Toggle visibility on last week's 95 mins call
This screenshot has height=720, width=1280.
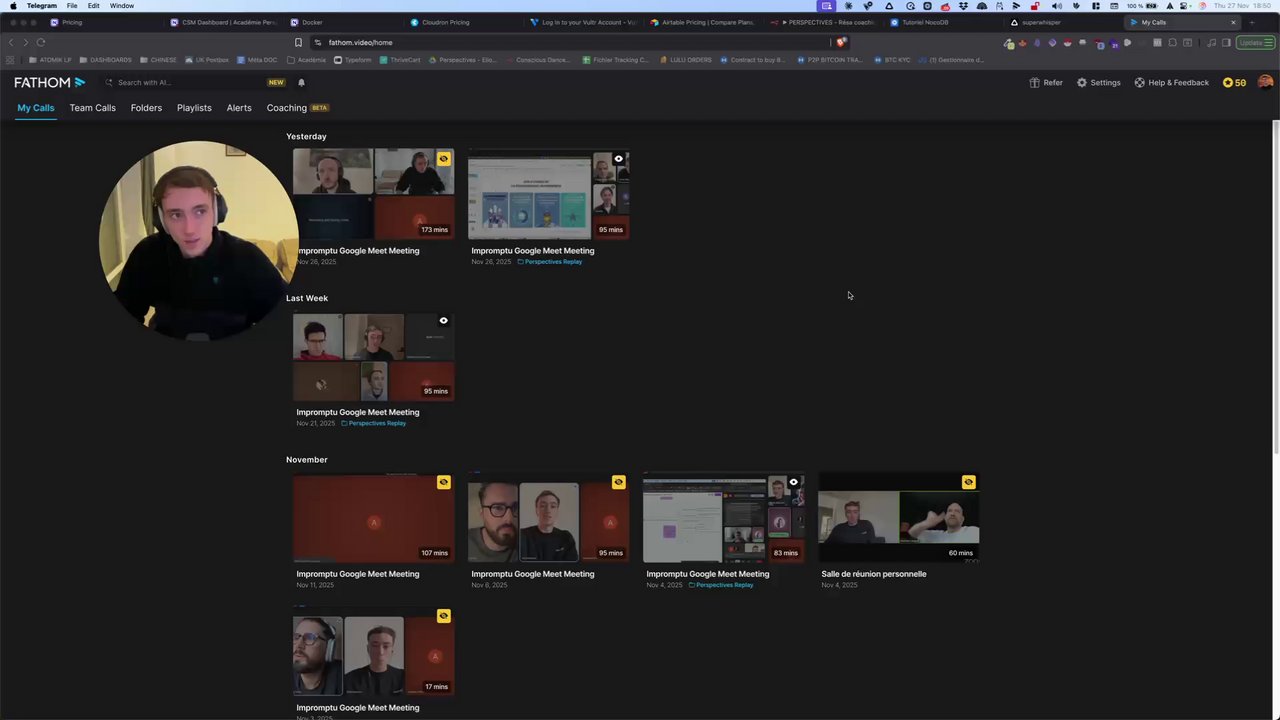443,321
